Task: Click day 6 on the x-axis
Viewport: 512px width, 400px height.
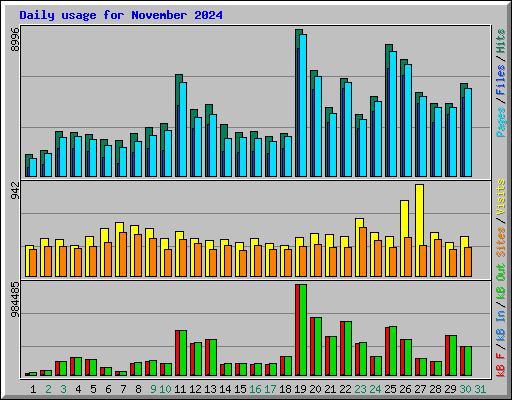Action: click(x=108, y=389)
